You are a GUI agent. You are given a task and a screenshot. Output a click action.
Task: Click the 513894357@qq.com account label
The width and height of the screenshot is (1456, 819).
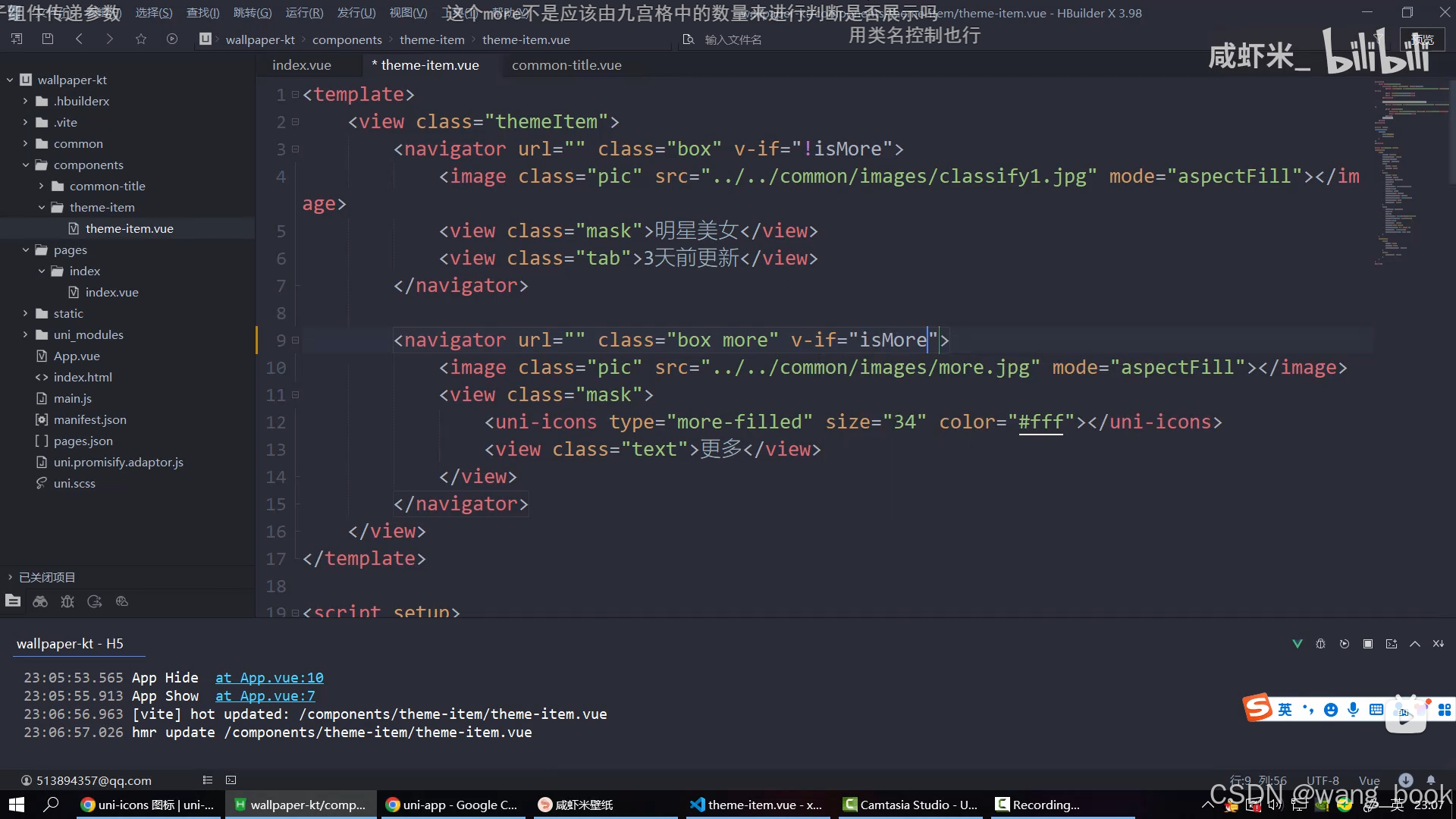94,780
